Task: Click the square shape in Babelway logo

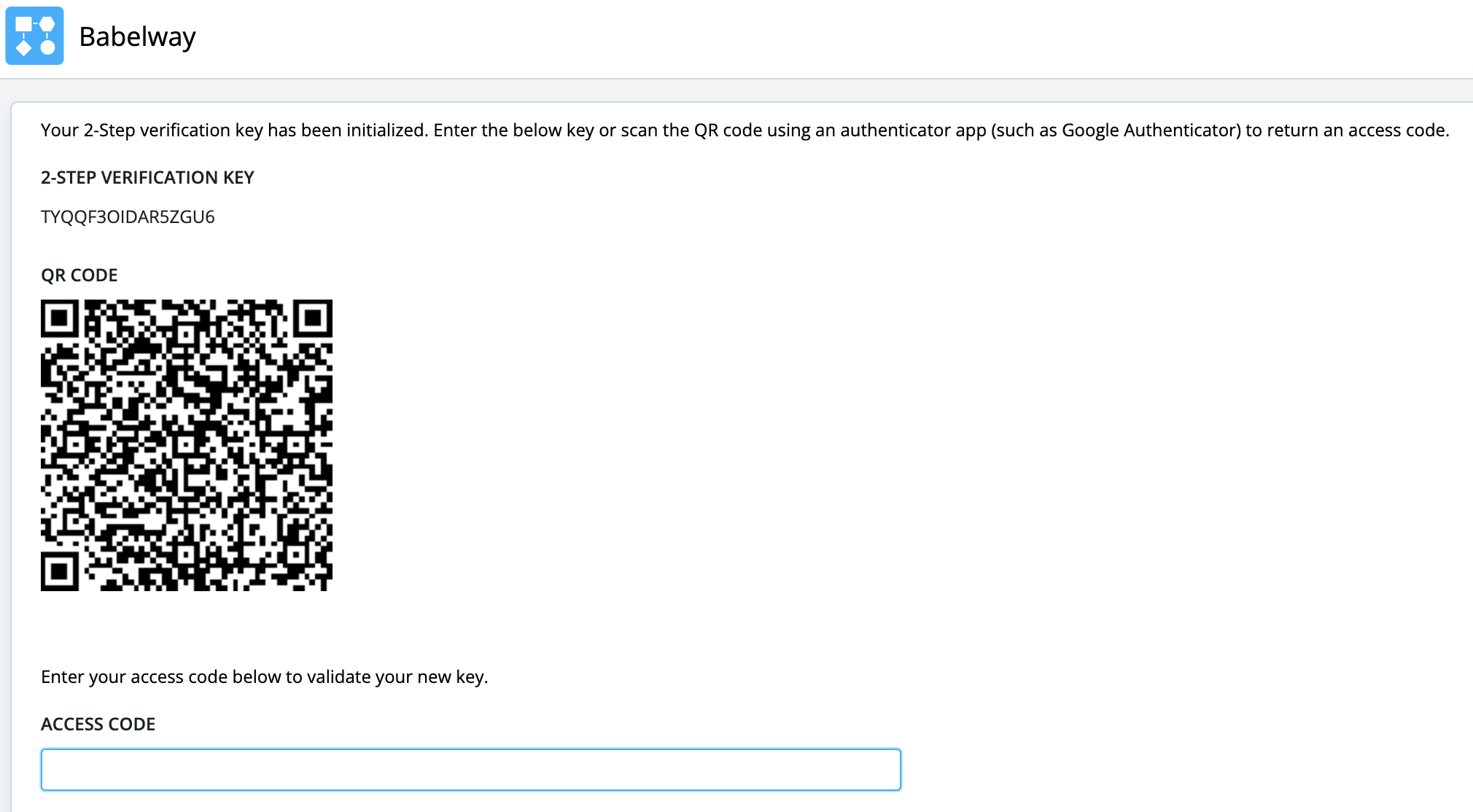Action: pos(23,24)
